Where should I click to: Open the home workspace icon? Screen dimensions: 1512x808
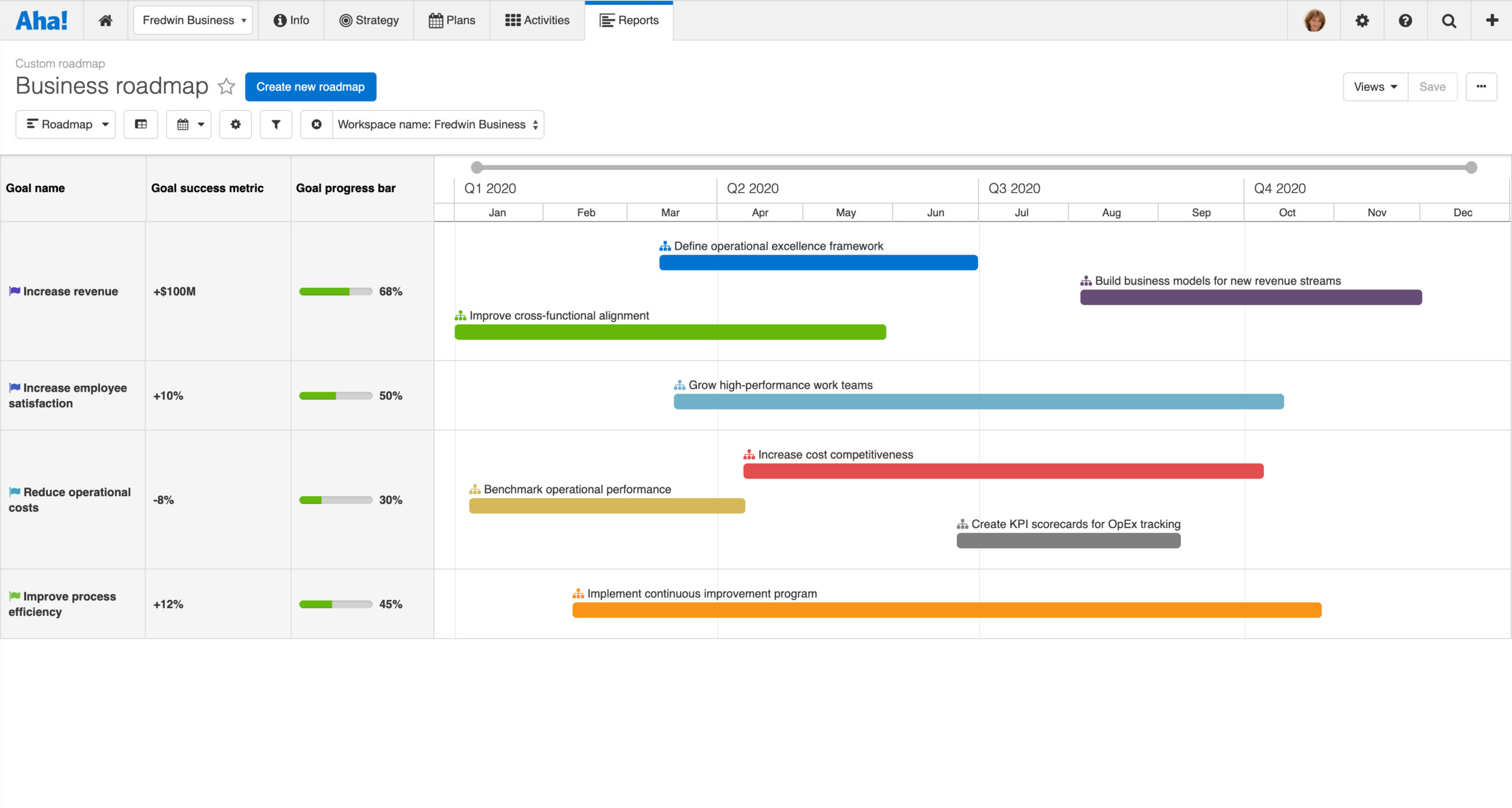[105, 19]
